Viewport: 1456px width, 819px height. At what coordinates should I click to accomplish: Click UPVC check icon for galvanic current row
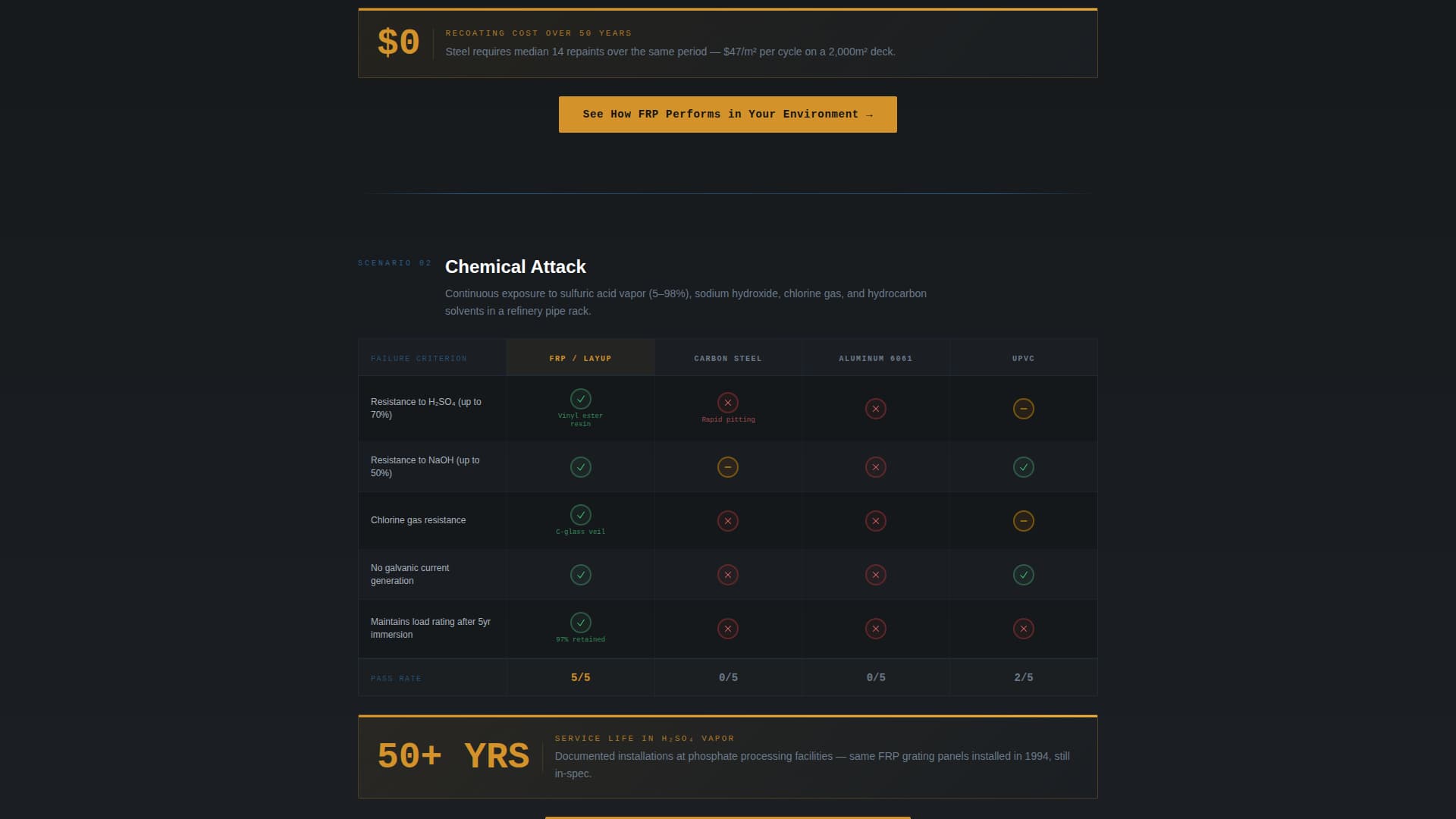pyautogui.click(x=1023, y=575)
